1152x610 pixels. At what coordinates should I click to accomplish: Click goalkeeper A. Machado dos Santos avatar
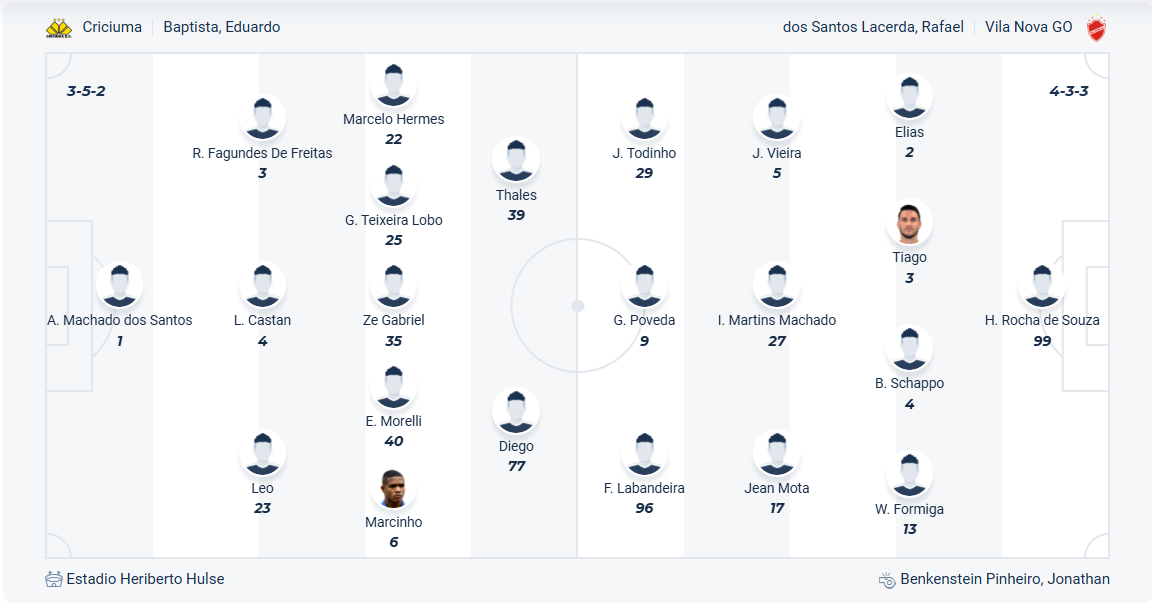coord(119,286)
